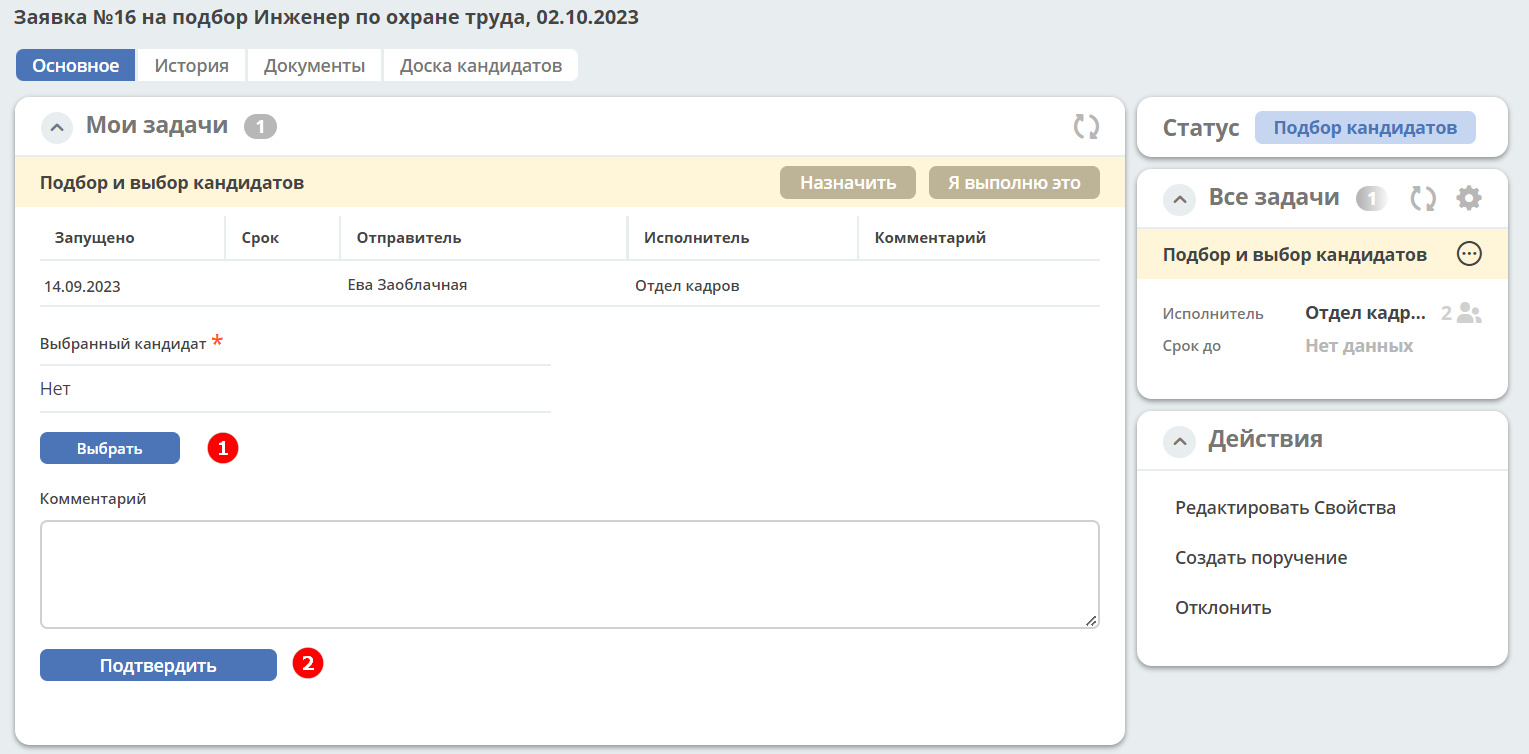This screenshot has height=754, width=1529.
Task: Click the Отправитель column header
Action: 409,238
